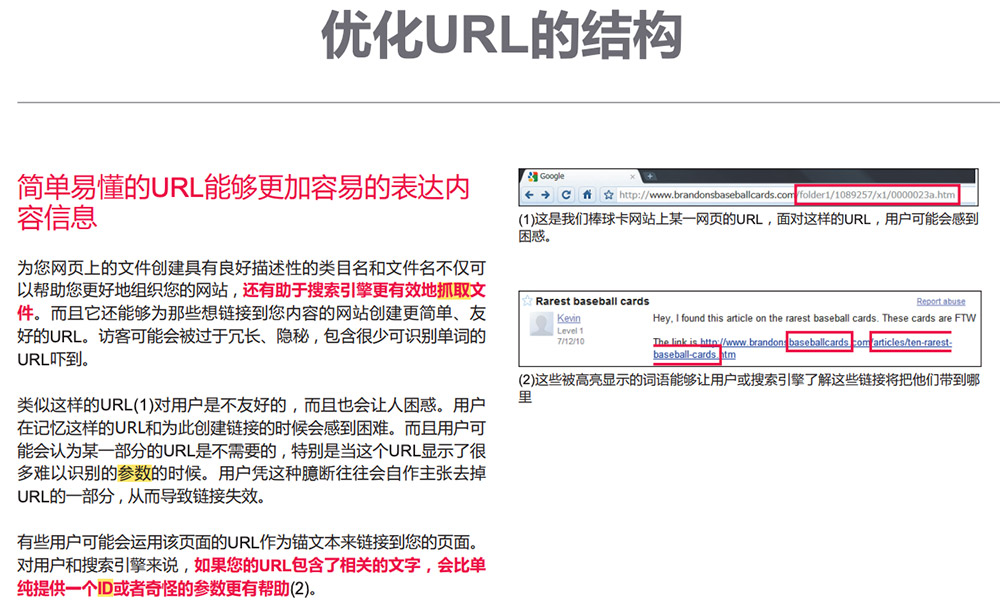Click the page reload icon
1000x605 pixels.
pos(565,194)
